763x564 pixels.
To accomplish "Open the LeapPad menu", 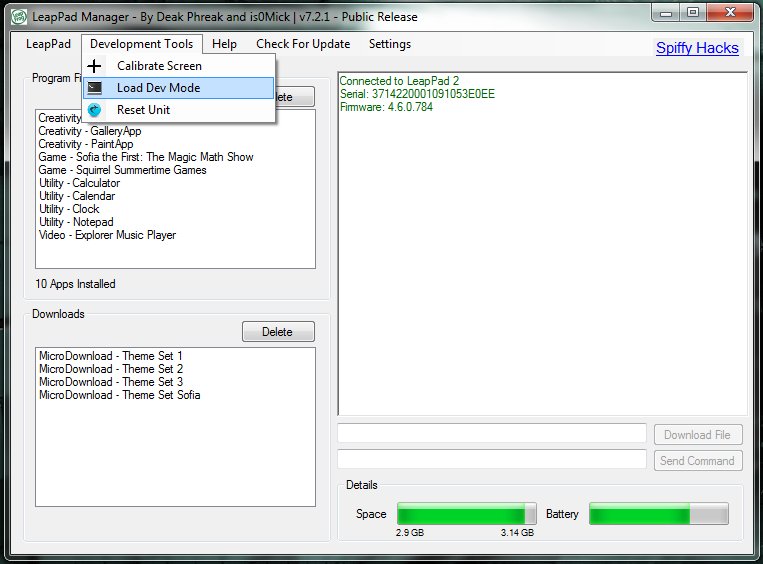I will (x=48, y=44).
